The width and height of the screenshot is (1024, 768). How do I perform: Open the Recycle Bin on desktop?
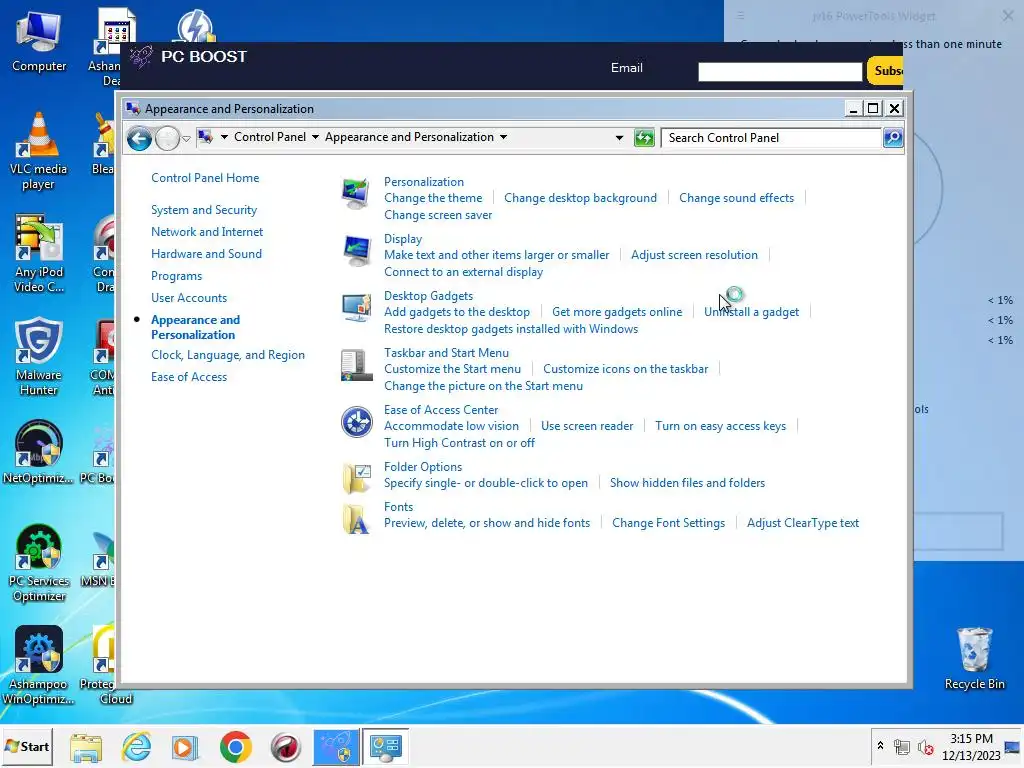974,658
